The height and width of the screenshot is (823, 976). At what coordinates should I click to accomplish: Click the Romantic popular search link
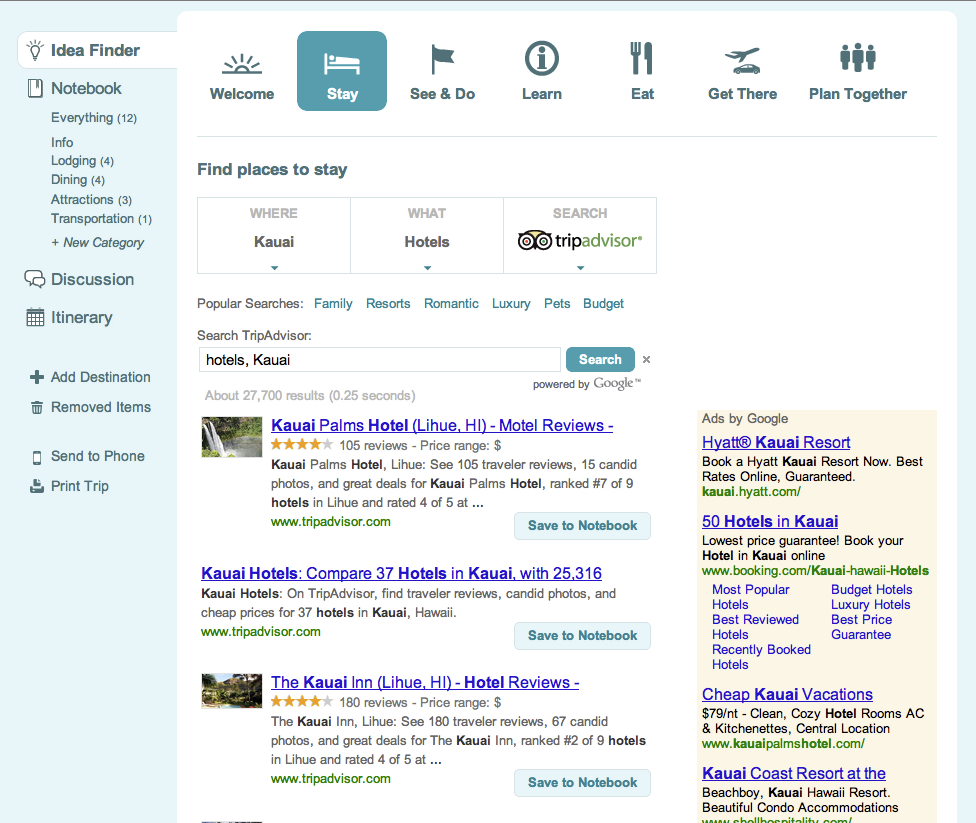[x=451, y=303]
